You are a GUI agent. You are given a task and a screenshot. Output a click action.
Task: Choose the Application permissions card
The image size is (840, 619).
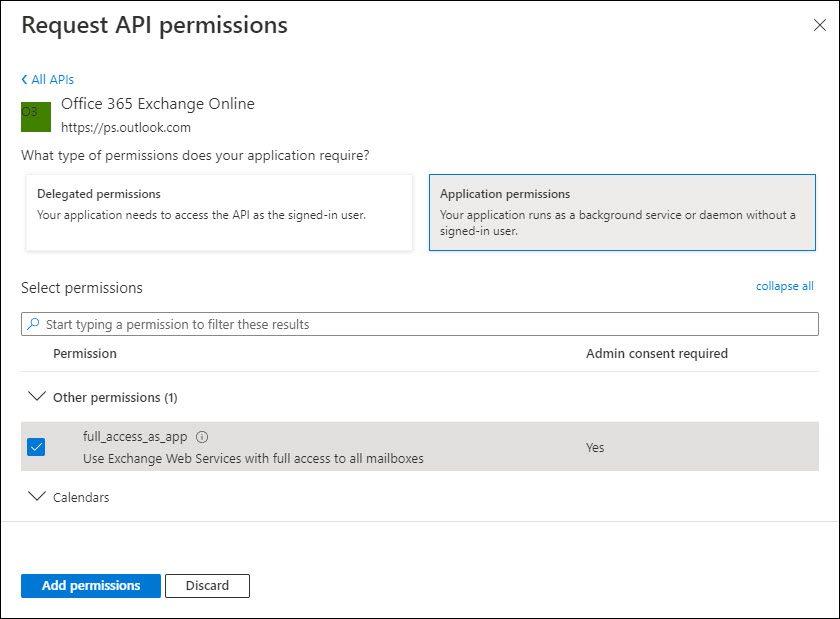(x=621, y=212)
